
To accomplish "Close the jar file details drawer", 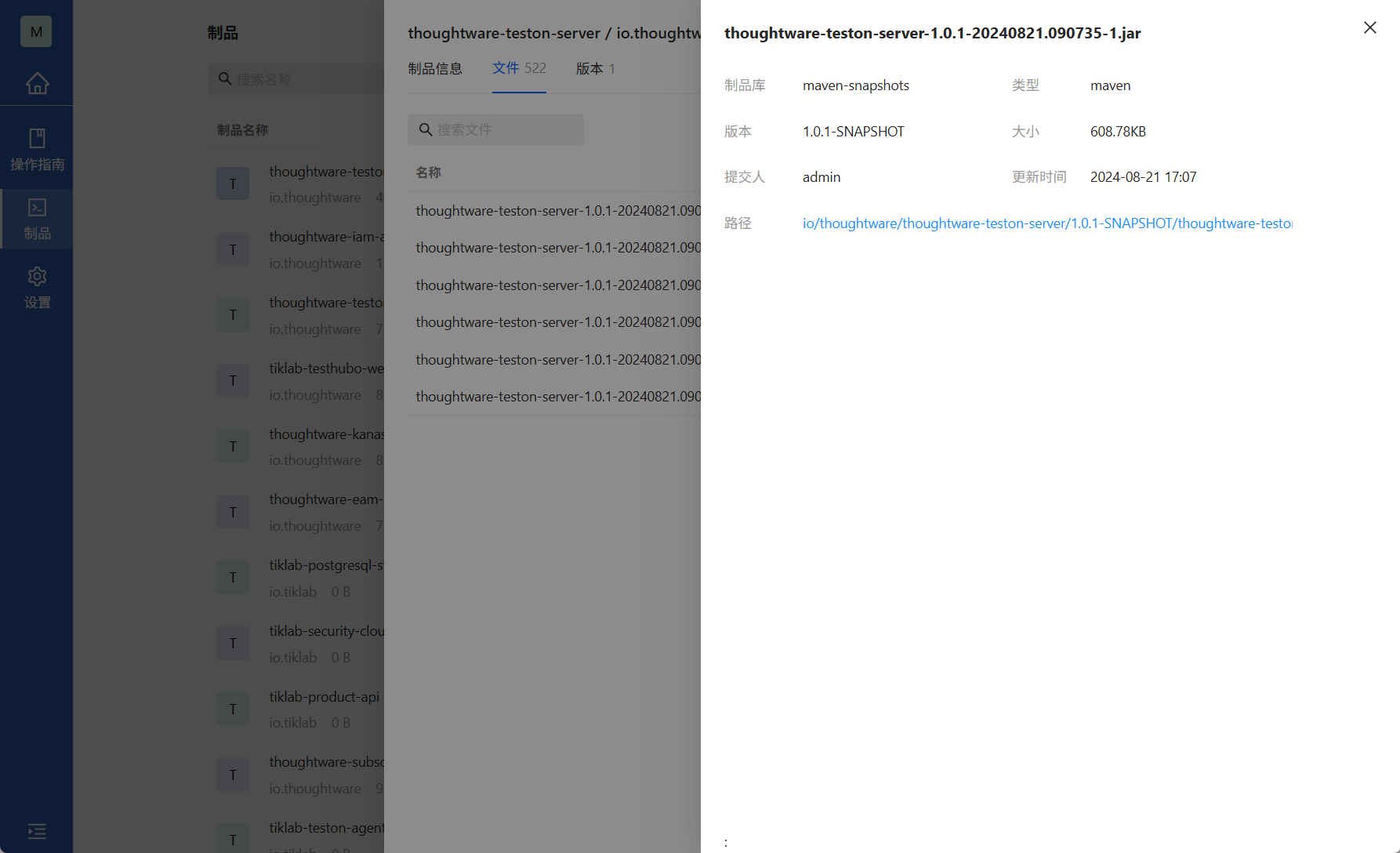I will click(1369, 27).
